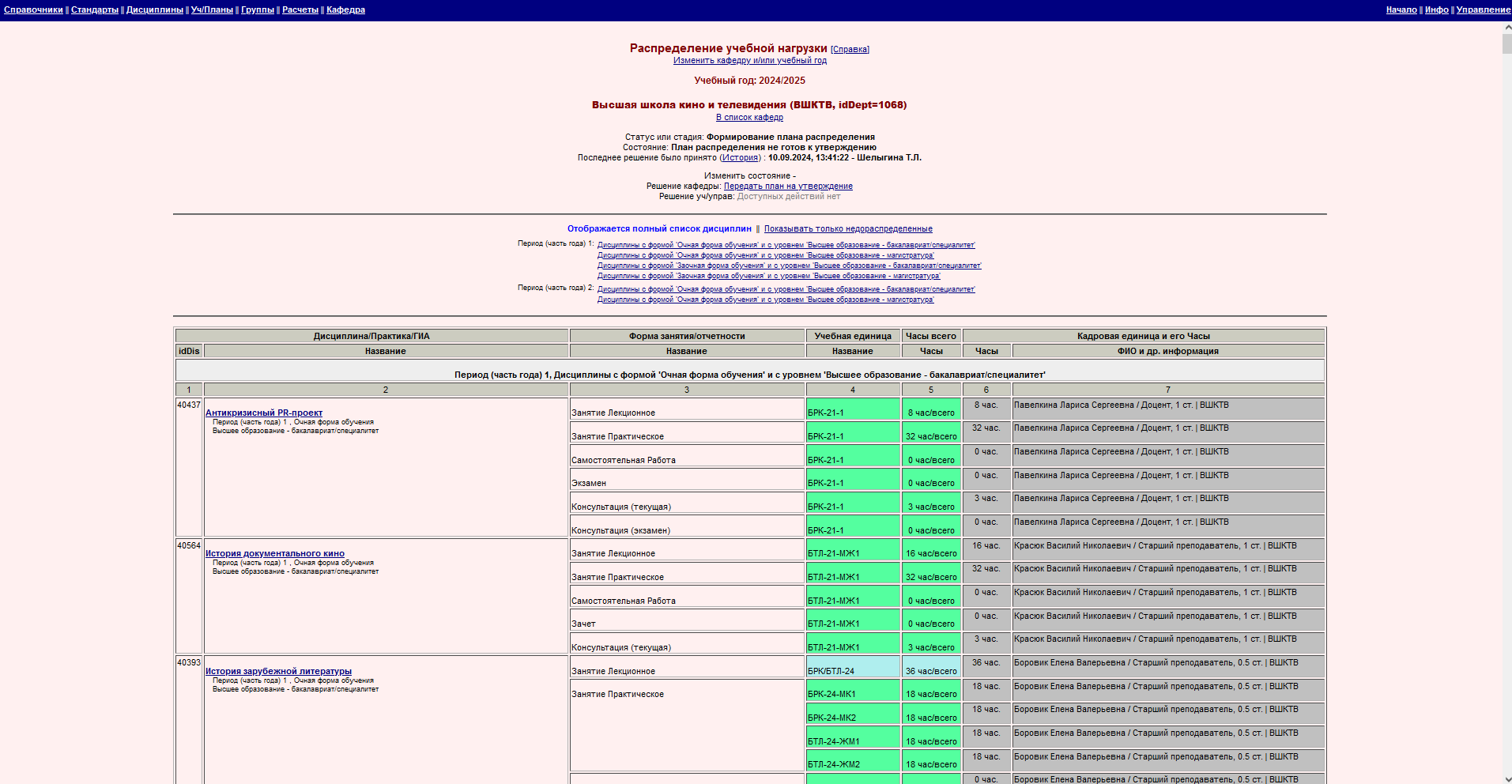Open the Инфо link
Image resolution: width=1512 pixels, height=784 pixels.
point(1436,9)
